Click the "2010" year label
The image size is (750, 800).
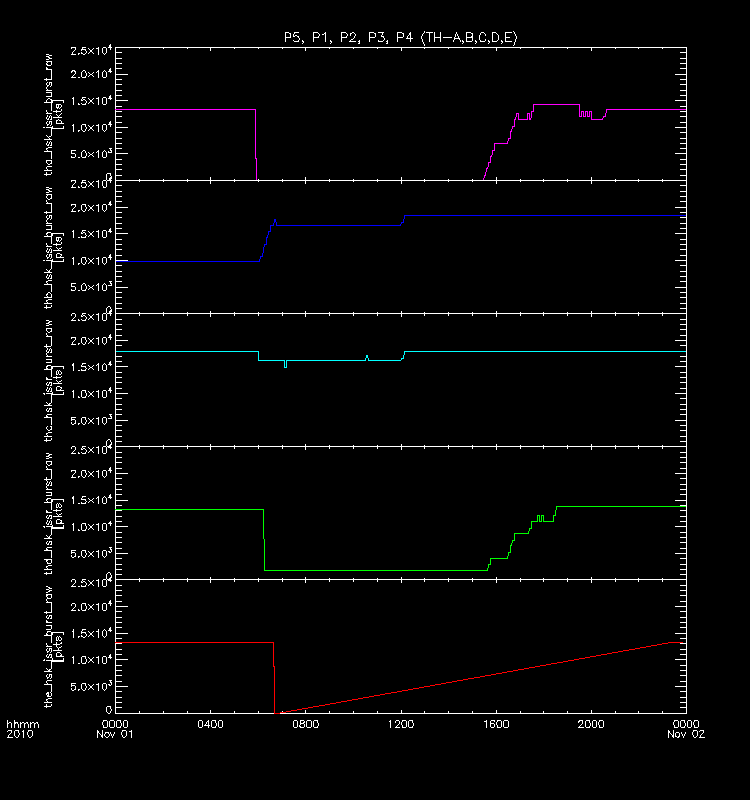pyautogui.click(x=20, y=734)
